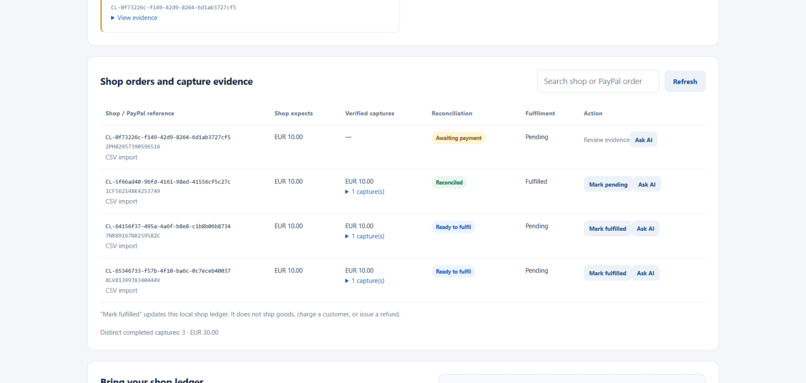Mark order CL-65346733 as fulfilled
Screen dimensions: 806x383
coord(608,273)
